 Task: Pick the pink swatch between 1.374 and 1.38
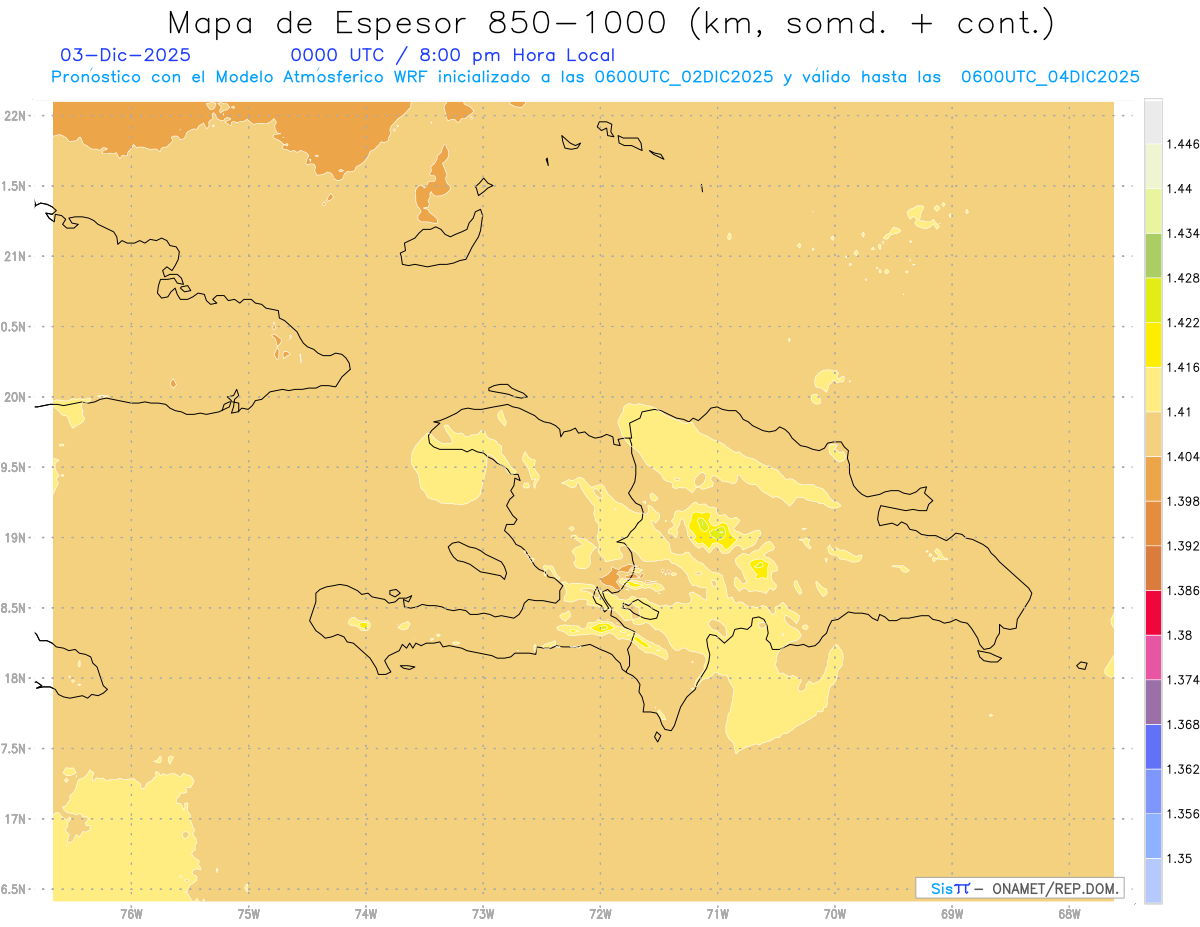coord(1153,657)
